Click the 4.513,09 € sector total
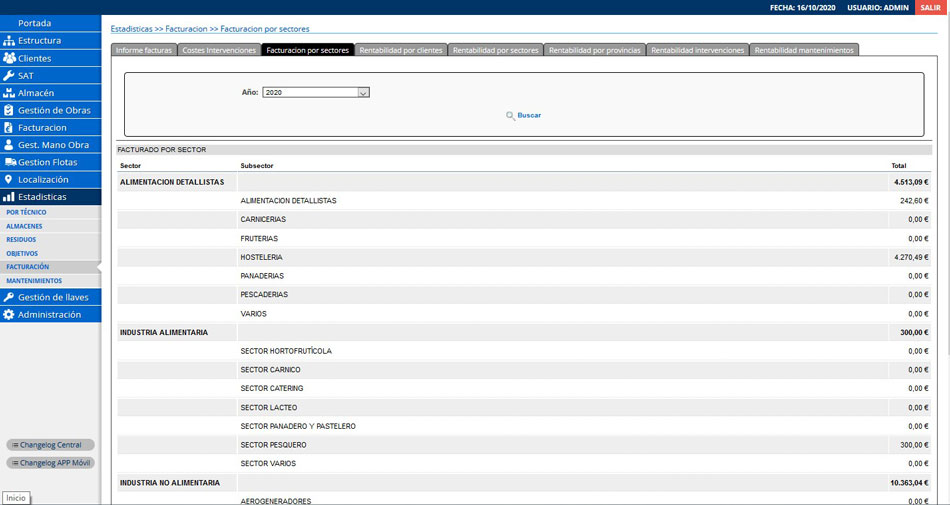The image size is (950, 505). click(x=911, y=182)
